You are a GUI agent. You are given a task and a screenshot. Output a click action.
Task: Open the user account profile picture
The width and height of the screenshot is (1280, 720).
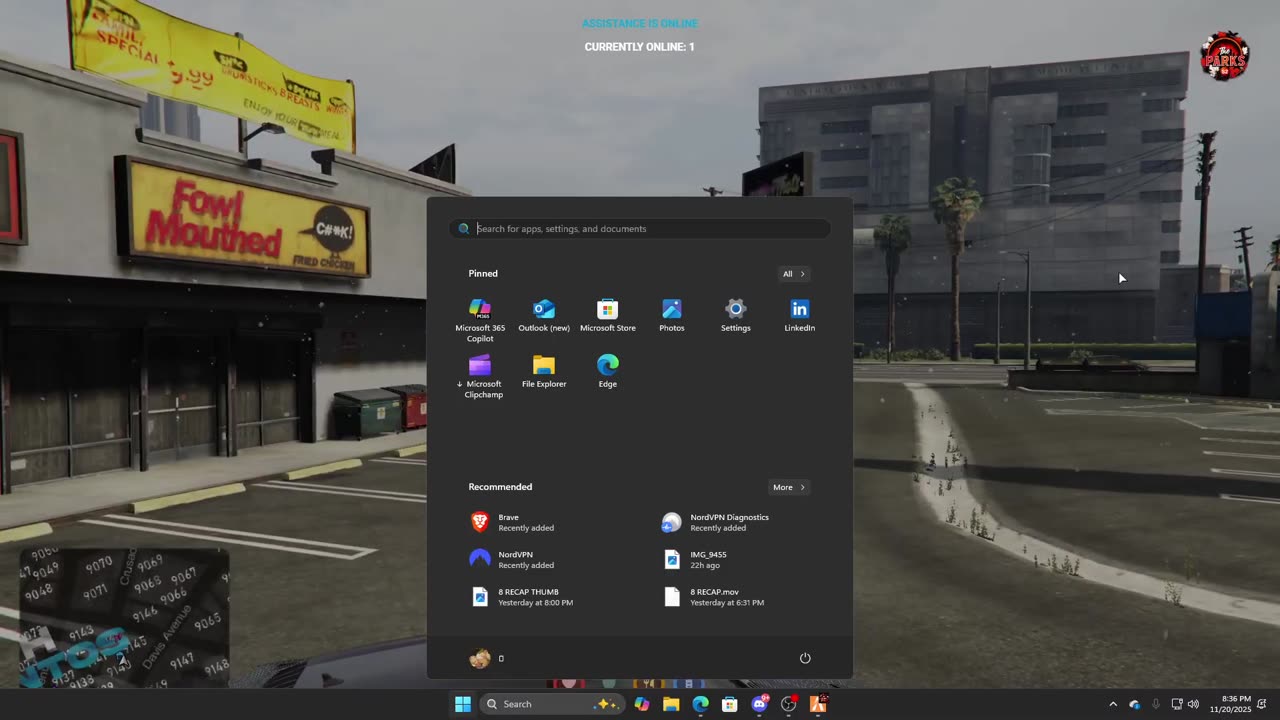[x=480, y=658]
